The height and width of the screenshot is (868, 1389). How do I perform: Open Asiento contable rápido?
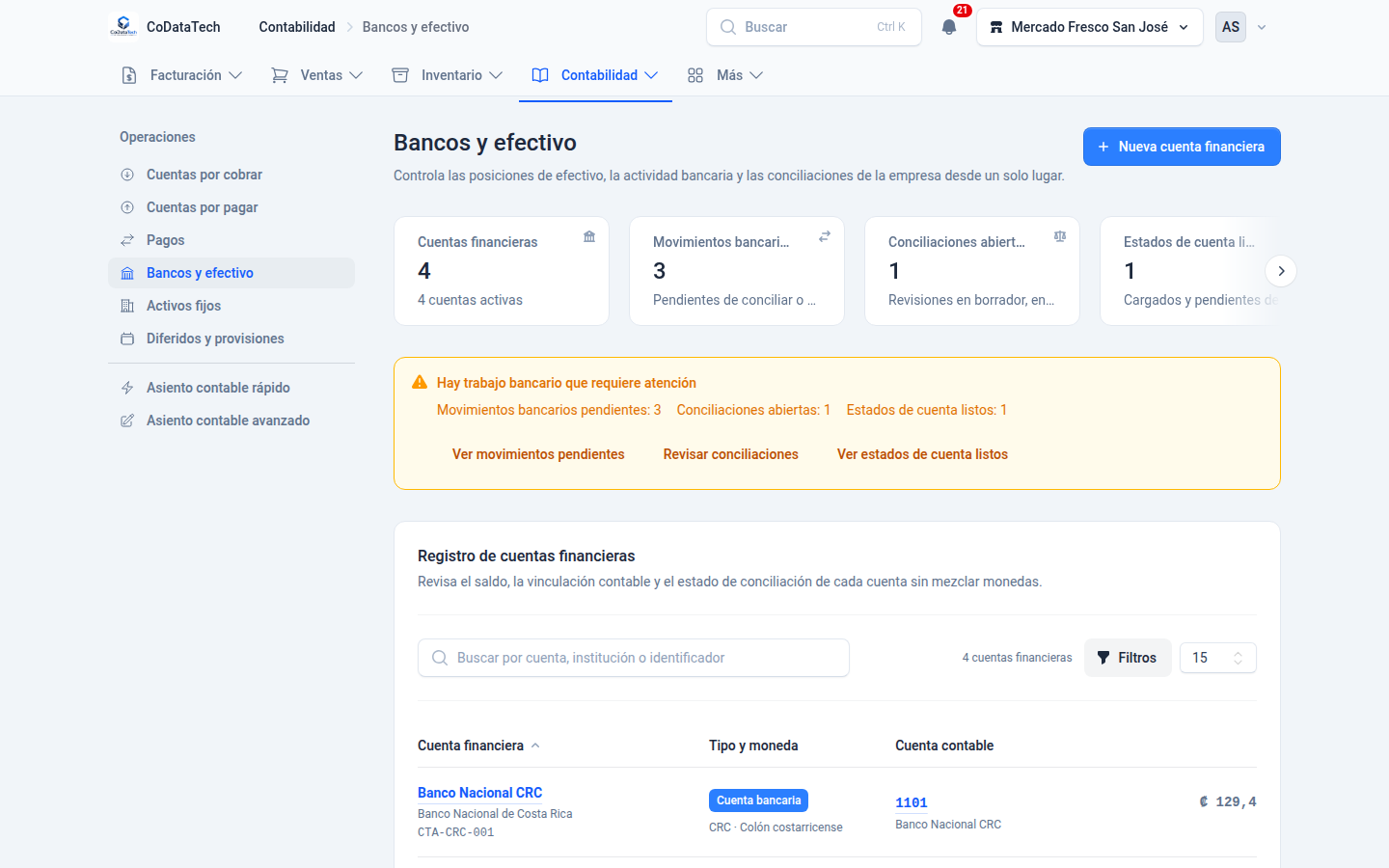coord(231,388)
